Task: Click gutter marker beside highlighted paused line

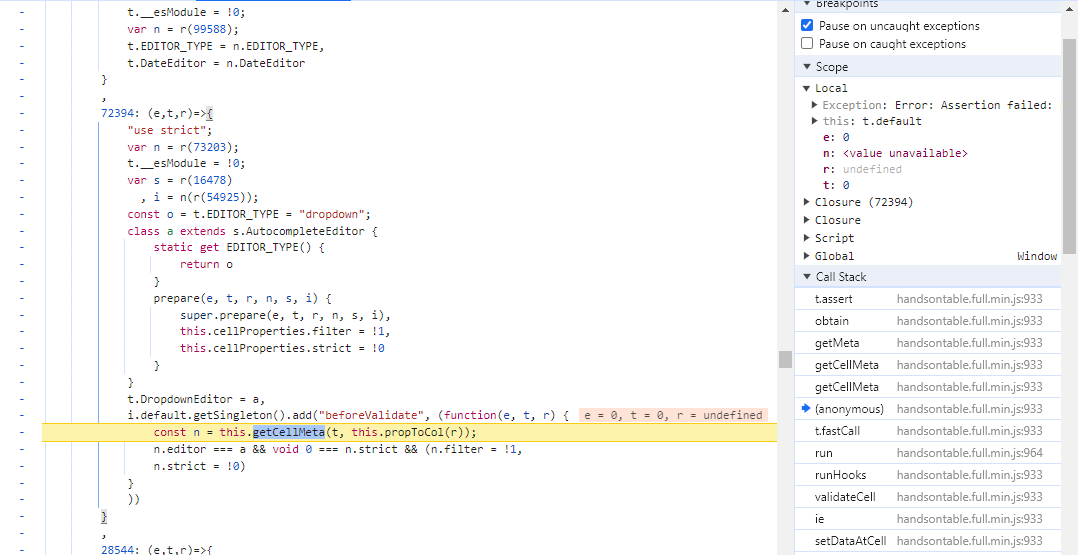Action: pyautogui.click(x=21, y=432)
